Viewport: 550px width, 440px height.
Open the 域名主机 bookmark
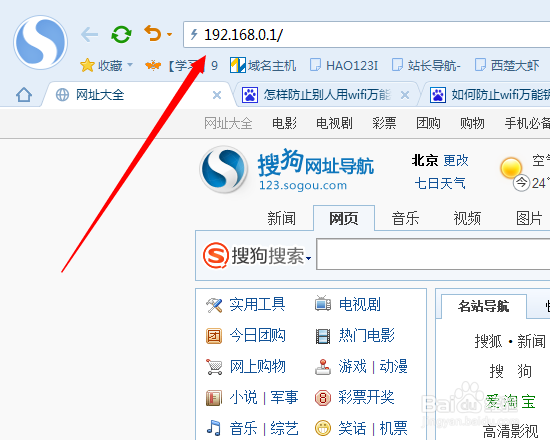[x=263, y=66]
